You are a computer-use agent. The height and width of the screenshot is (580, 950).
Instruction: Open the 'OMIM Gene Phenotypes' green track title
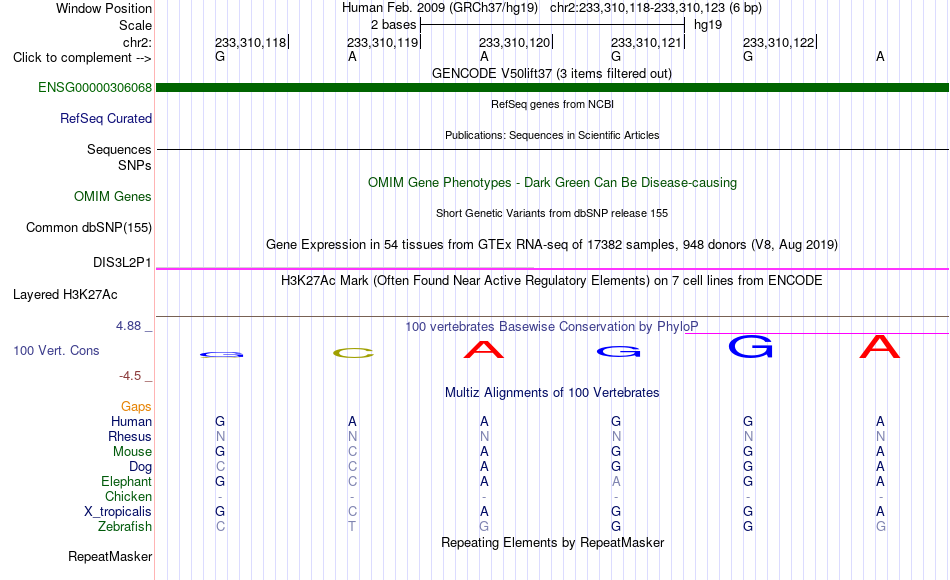pos(552,182)
